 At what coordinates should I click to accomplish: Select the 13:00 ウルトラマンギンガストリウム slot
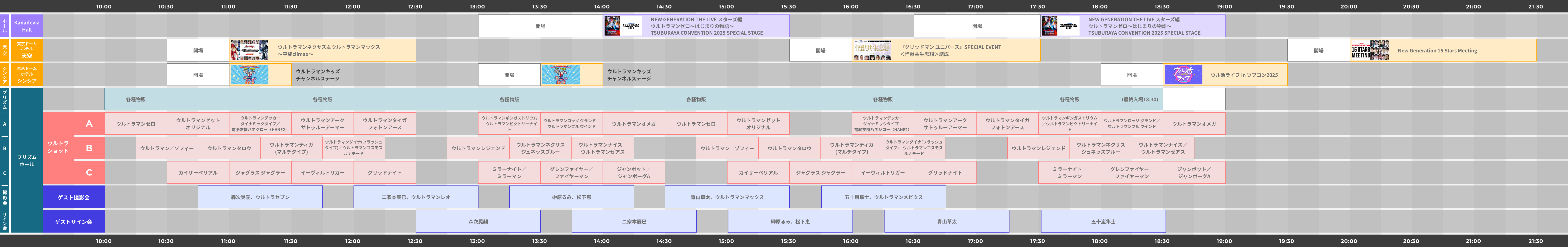tap(509, 123)
